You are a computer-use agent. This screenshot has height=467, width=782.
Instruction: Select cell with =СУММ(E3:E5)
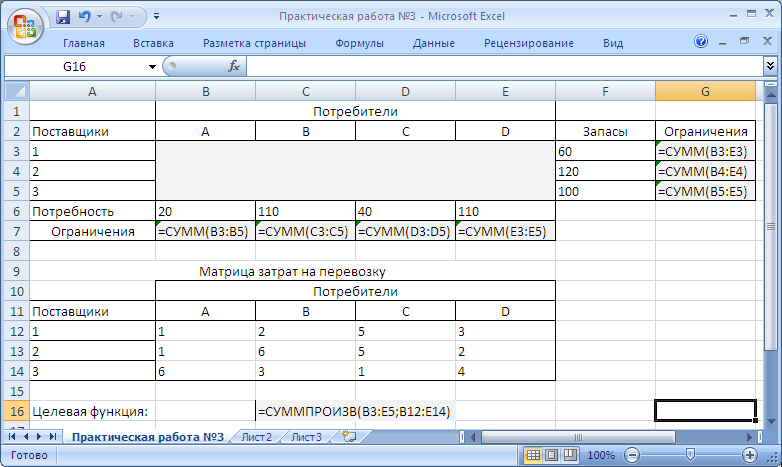tap(505, 231)
